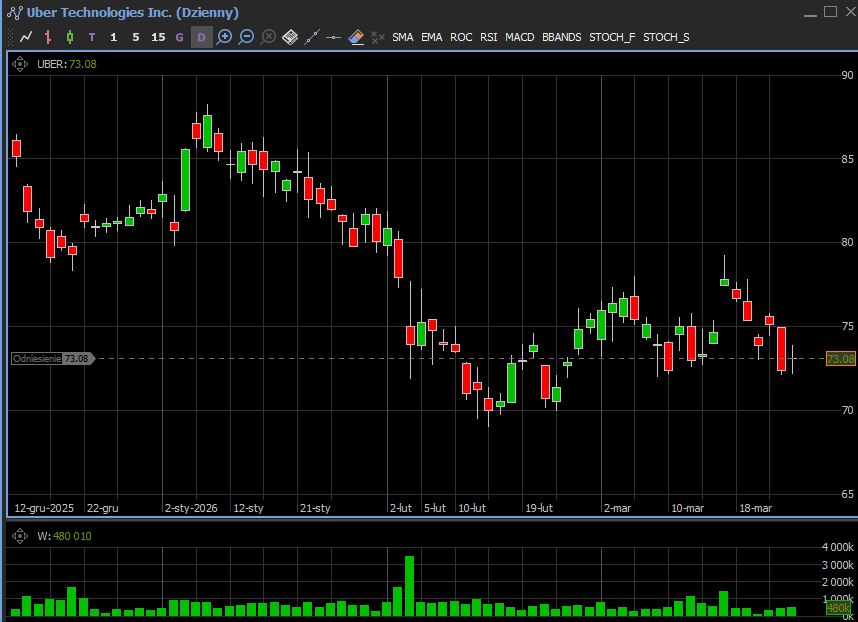Toggle the 15-minute interval button

coord(158,37)
